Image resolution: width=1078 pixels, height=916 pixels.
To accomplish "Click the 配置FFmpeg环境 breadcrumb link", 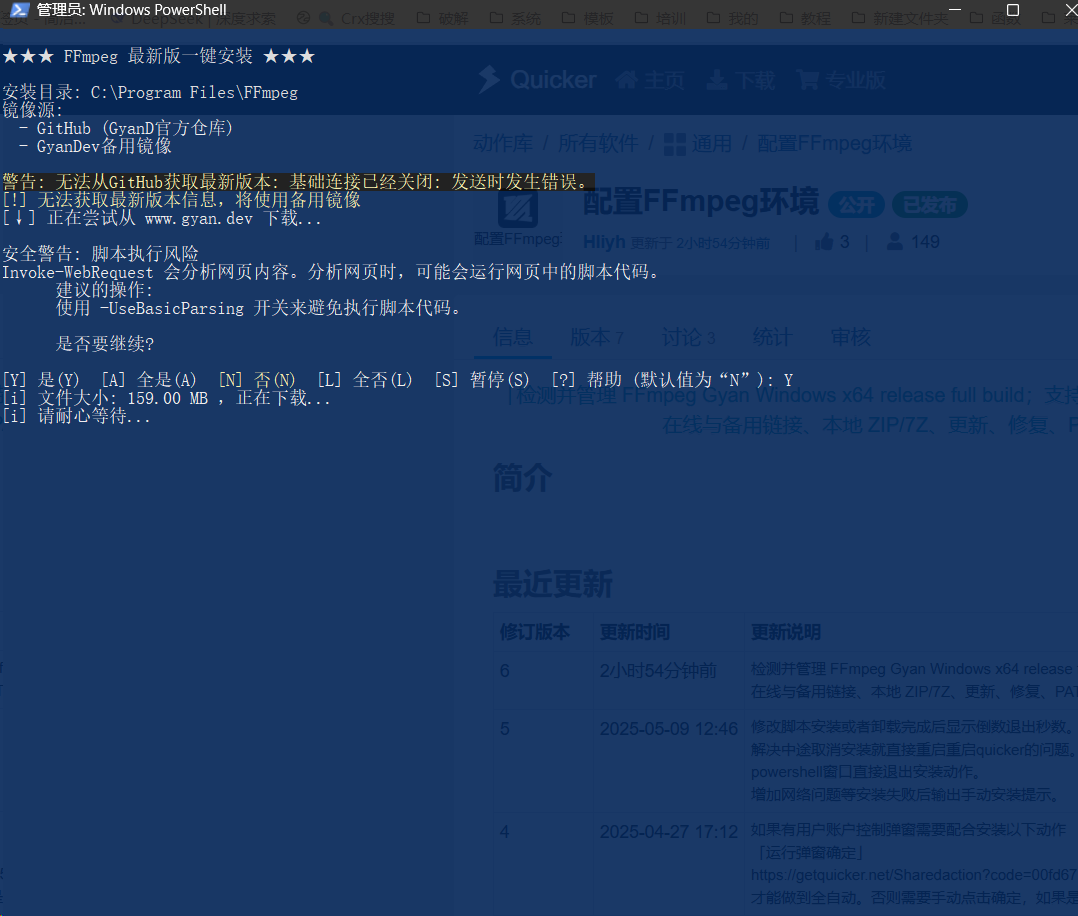I will [834, 143].
